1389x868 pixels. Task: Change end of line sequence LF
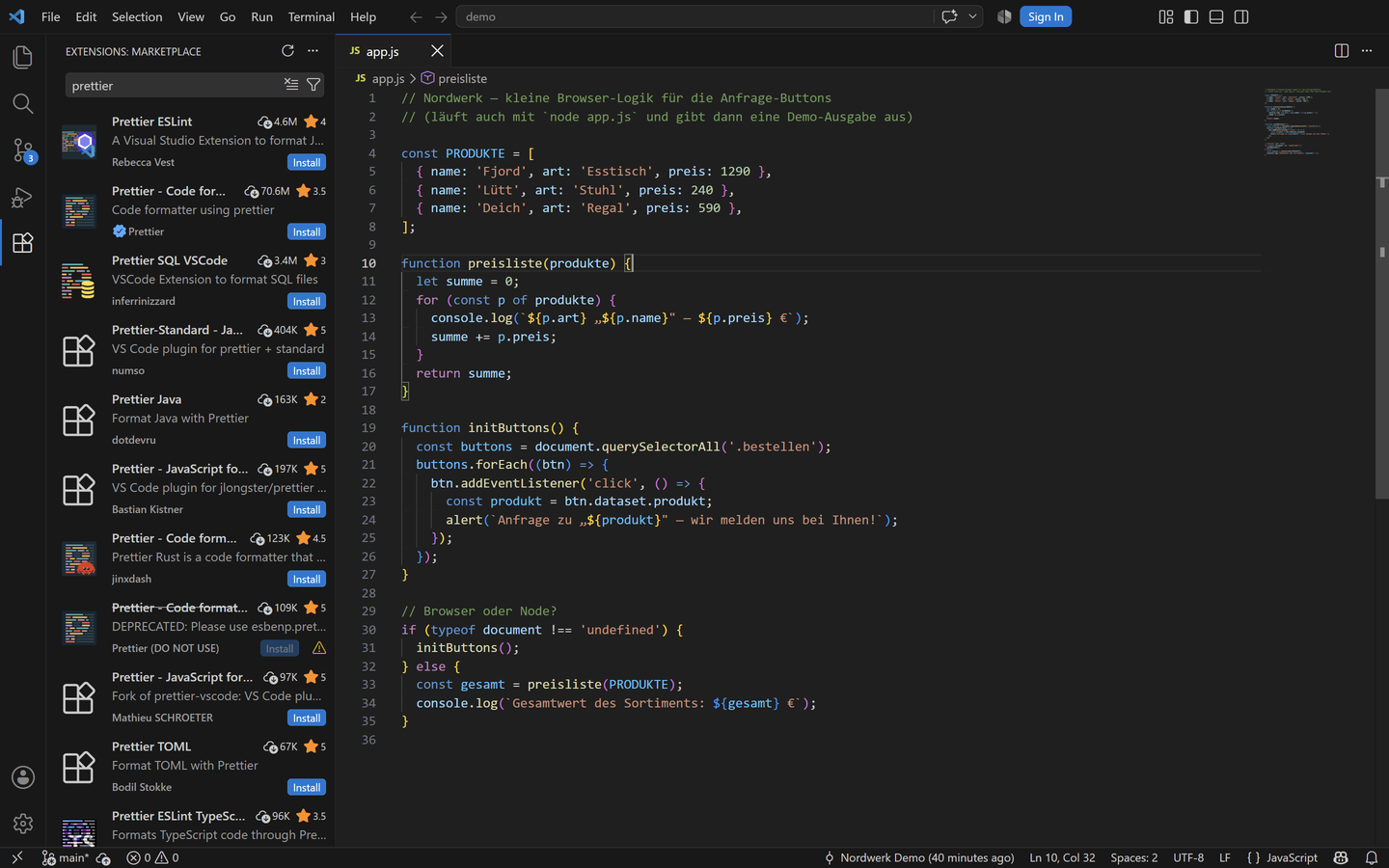tap(1225, 857)
